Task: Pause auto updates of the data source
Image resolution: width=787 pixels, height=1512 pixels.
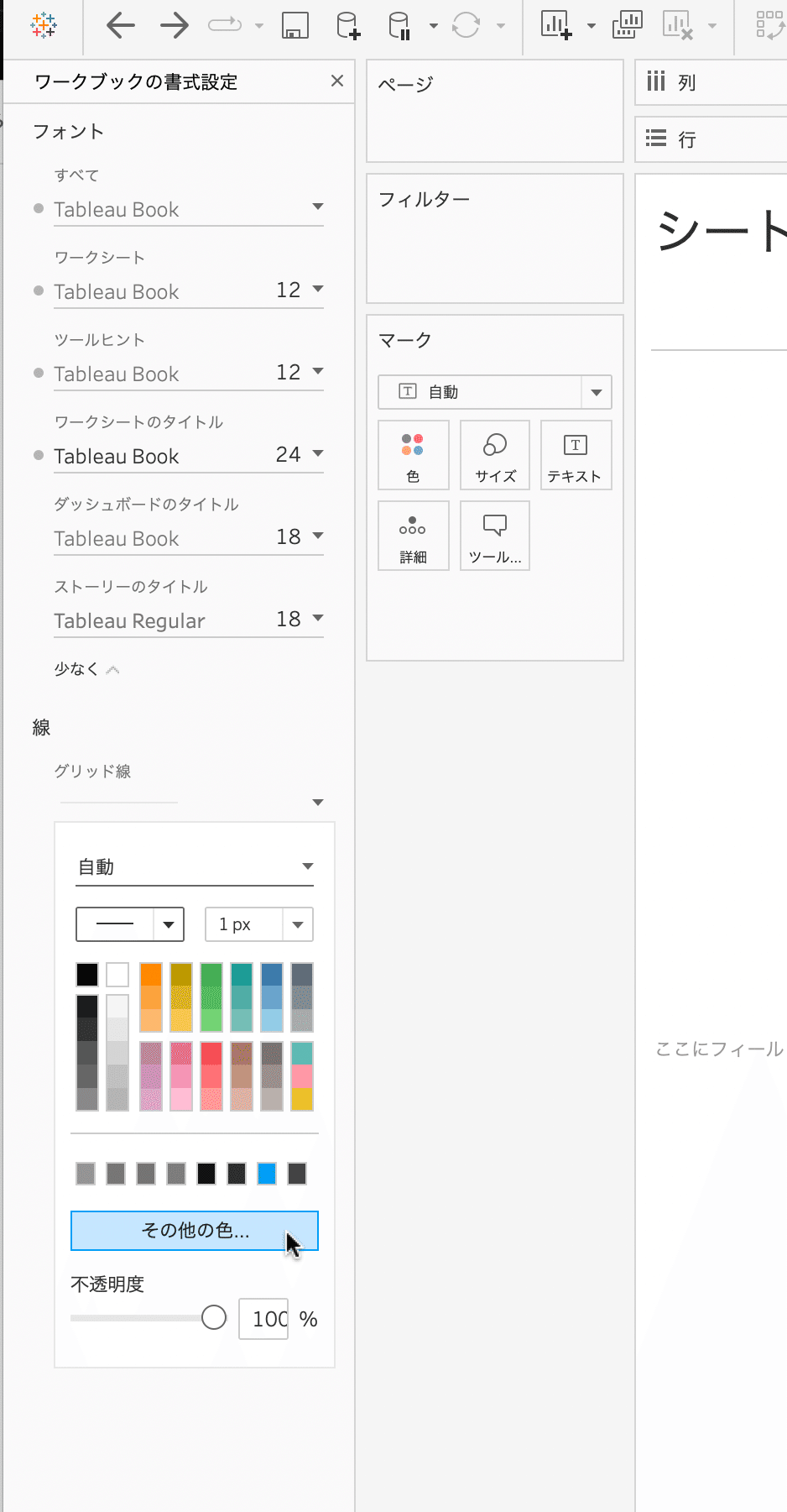Action: click(x=400, y=25)
